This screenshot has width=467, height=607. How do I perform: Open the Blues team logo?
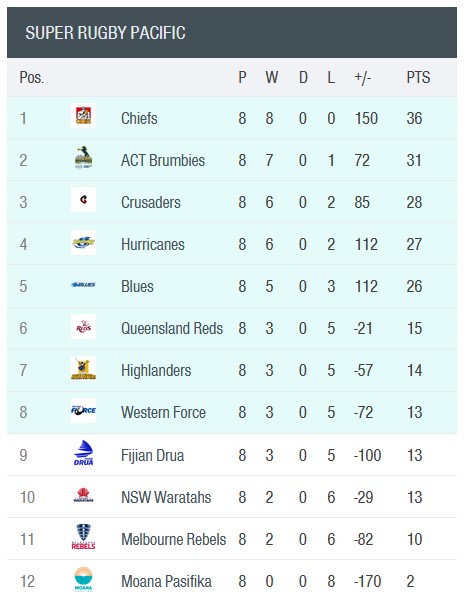pos(83,285)
